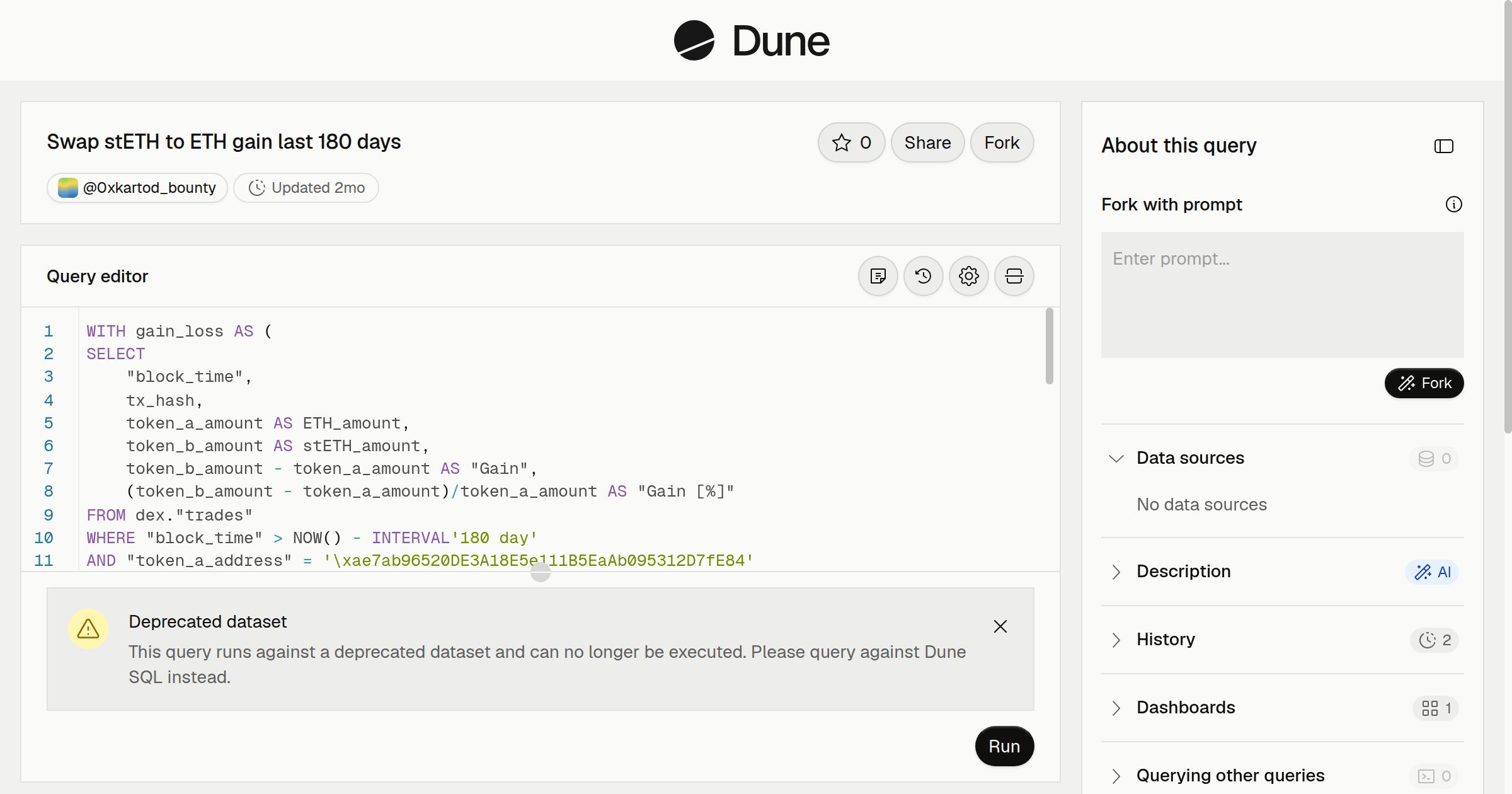Click the Dune logo
Screen dimensions: 1512x794
point(752,40)
